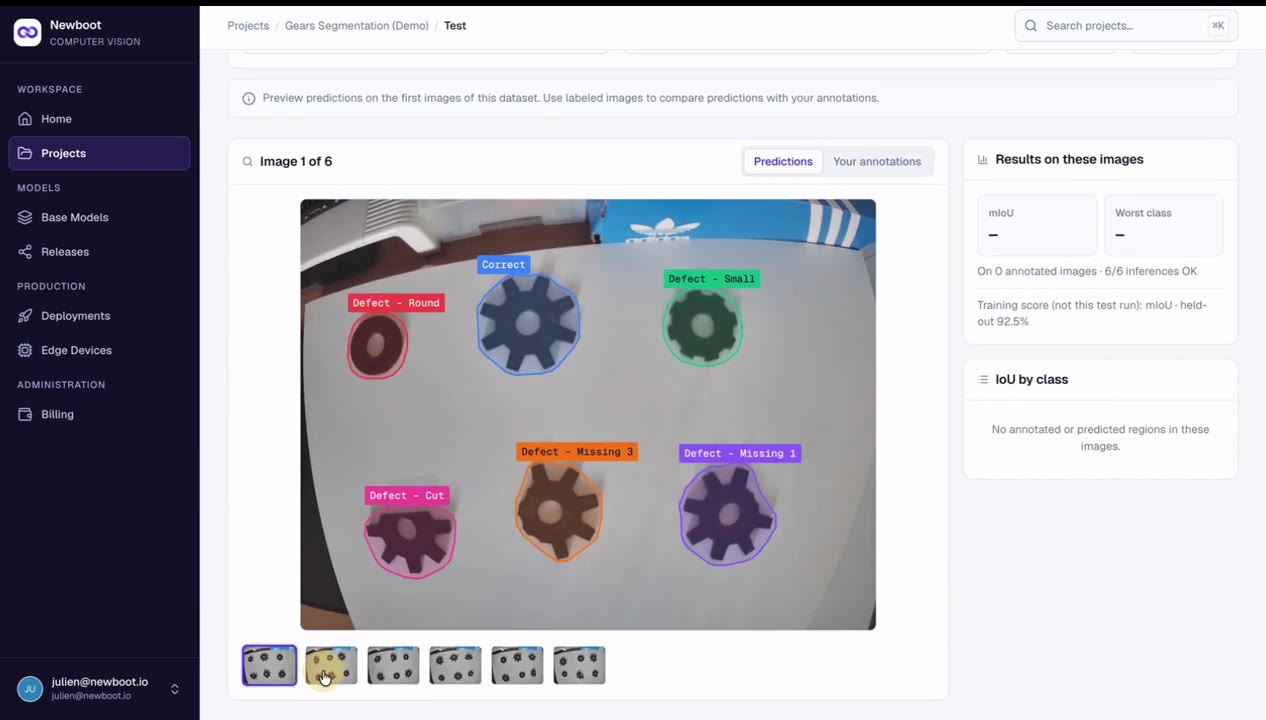Click the Training score mIoU held-out 92.5% text
1266x720 pixels.
point(1092,313)
